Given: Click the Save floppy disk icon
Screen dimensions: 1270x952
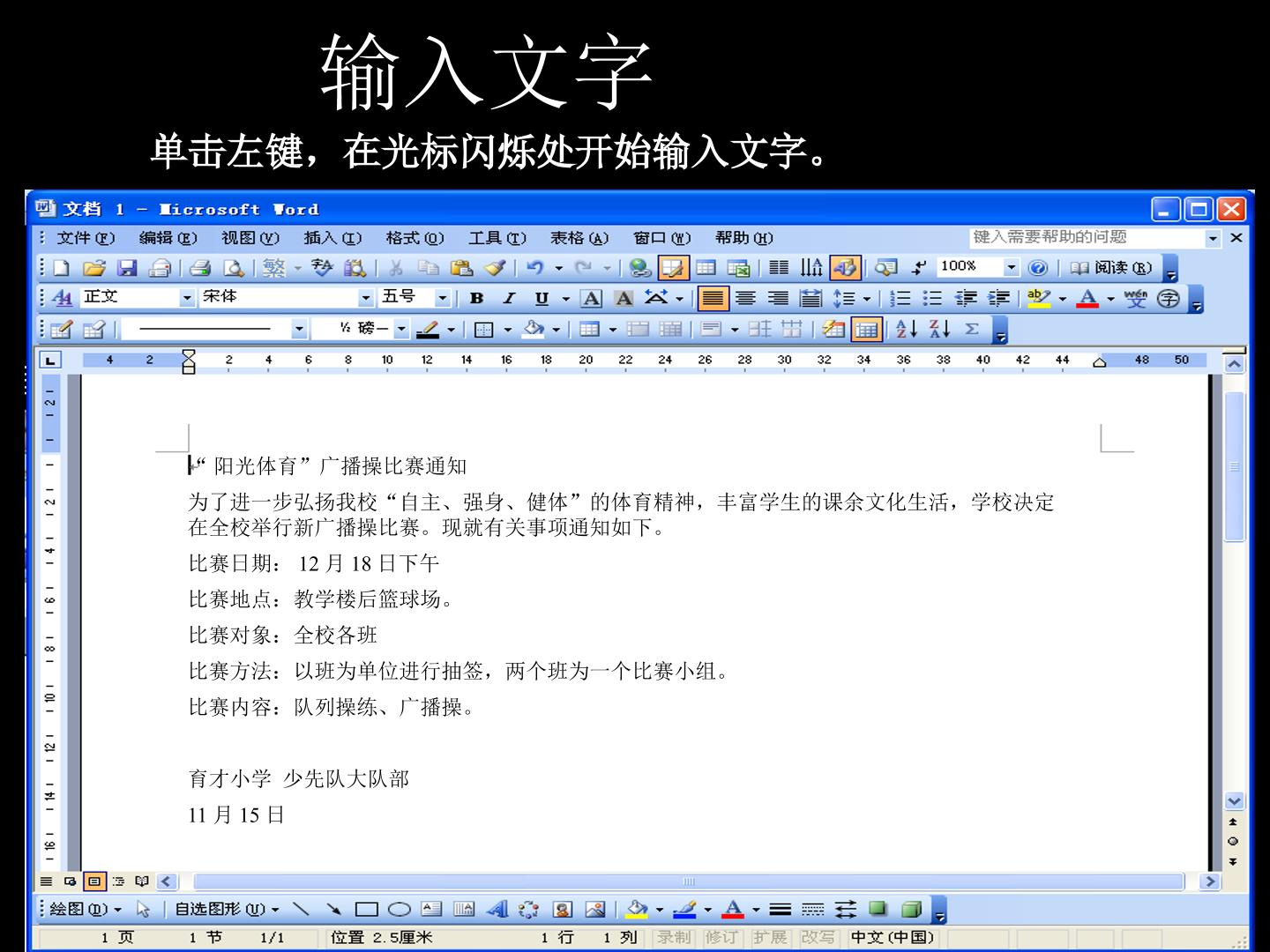Looking at the screenshot, I should pos(127,267).
